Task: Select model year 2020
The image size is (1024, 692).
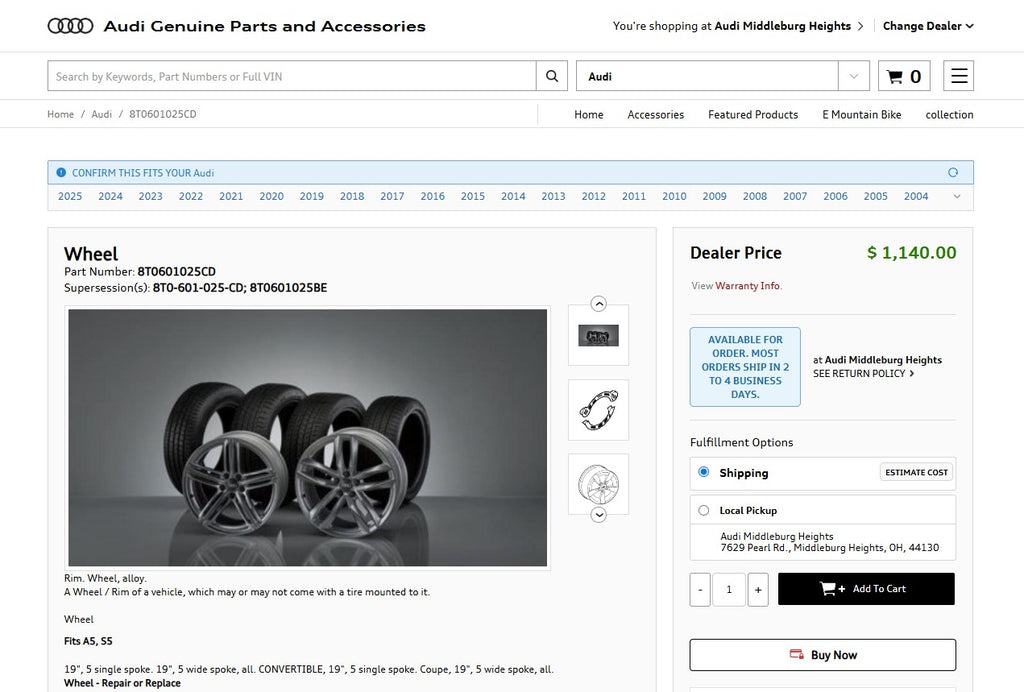Action: click(272, 197)
